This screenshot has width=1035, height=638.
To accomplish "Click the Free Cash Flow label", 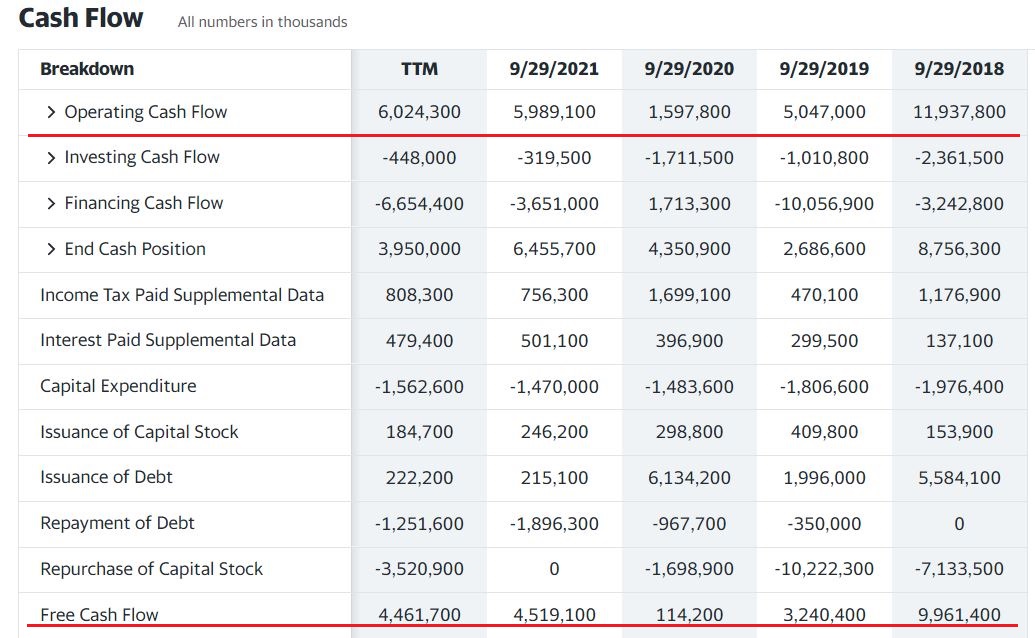I will (99, 615).
